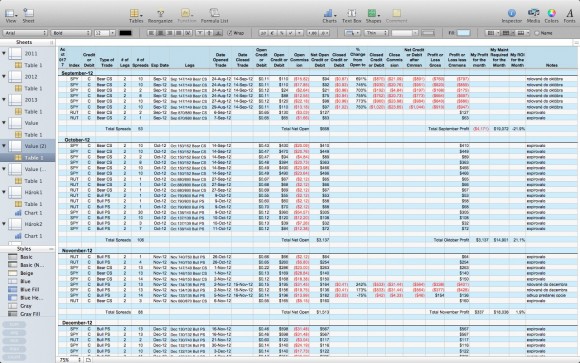Select the 2011 sheet
This screenshot has width=580, height=363.
[x=28, y=54]
